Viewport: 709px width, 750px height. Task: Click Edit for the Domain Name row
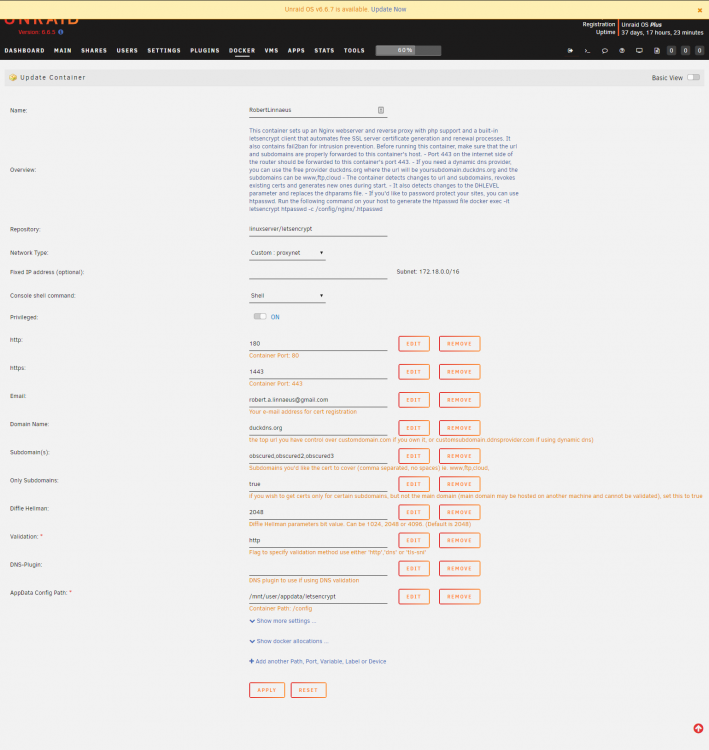pyautogui.click(x=414, y=428)
